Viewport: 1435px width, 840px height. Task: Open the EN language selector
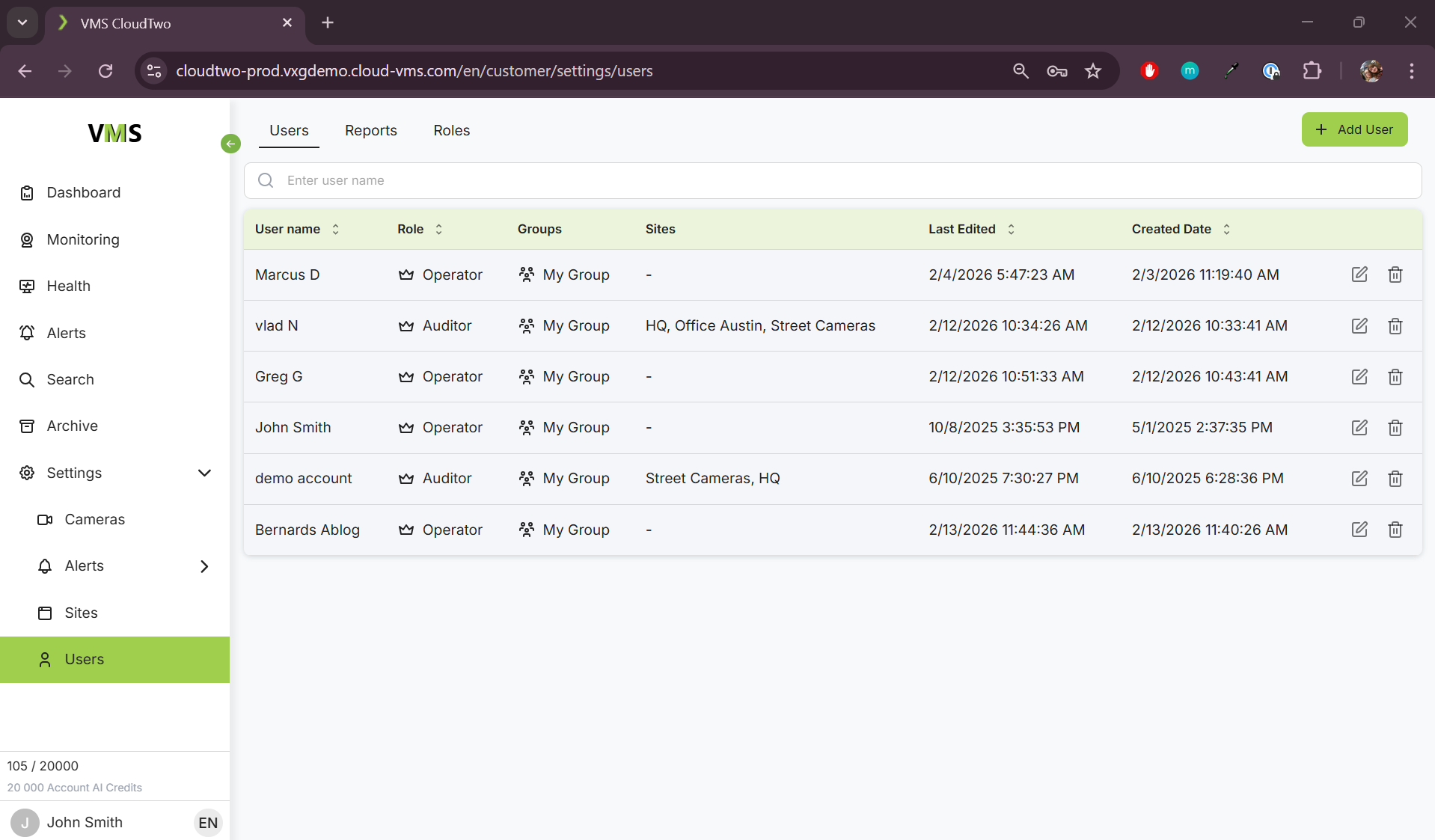click(x=207, y=823)
